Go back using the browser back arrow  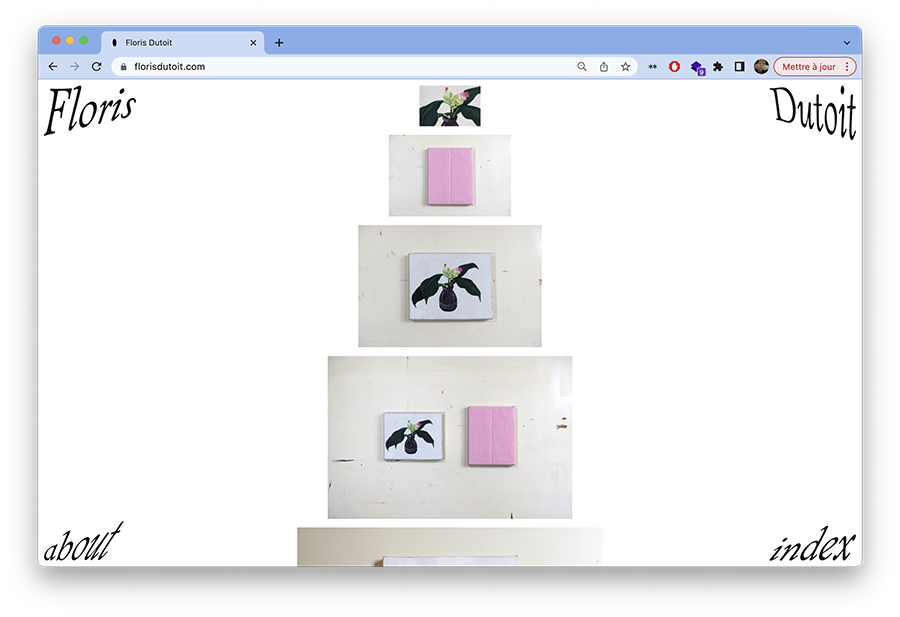point(53,67)
